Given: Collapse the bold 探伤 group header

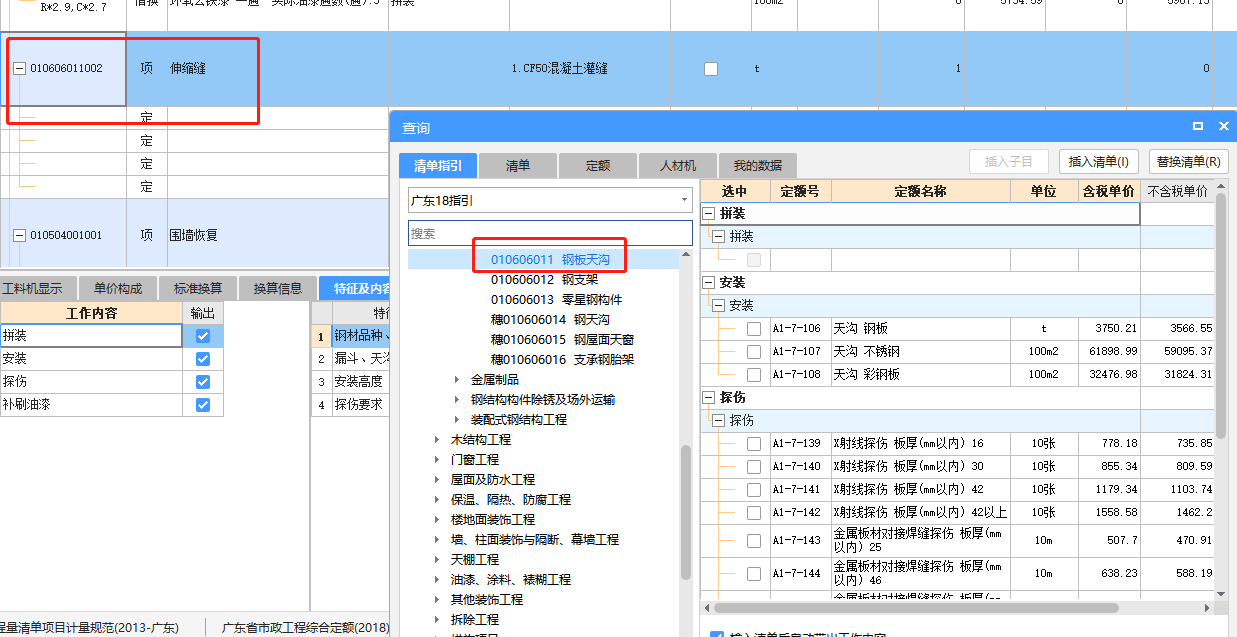Looking at the screenshot, I should point(709,398).
